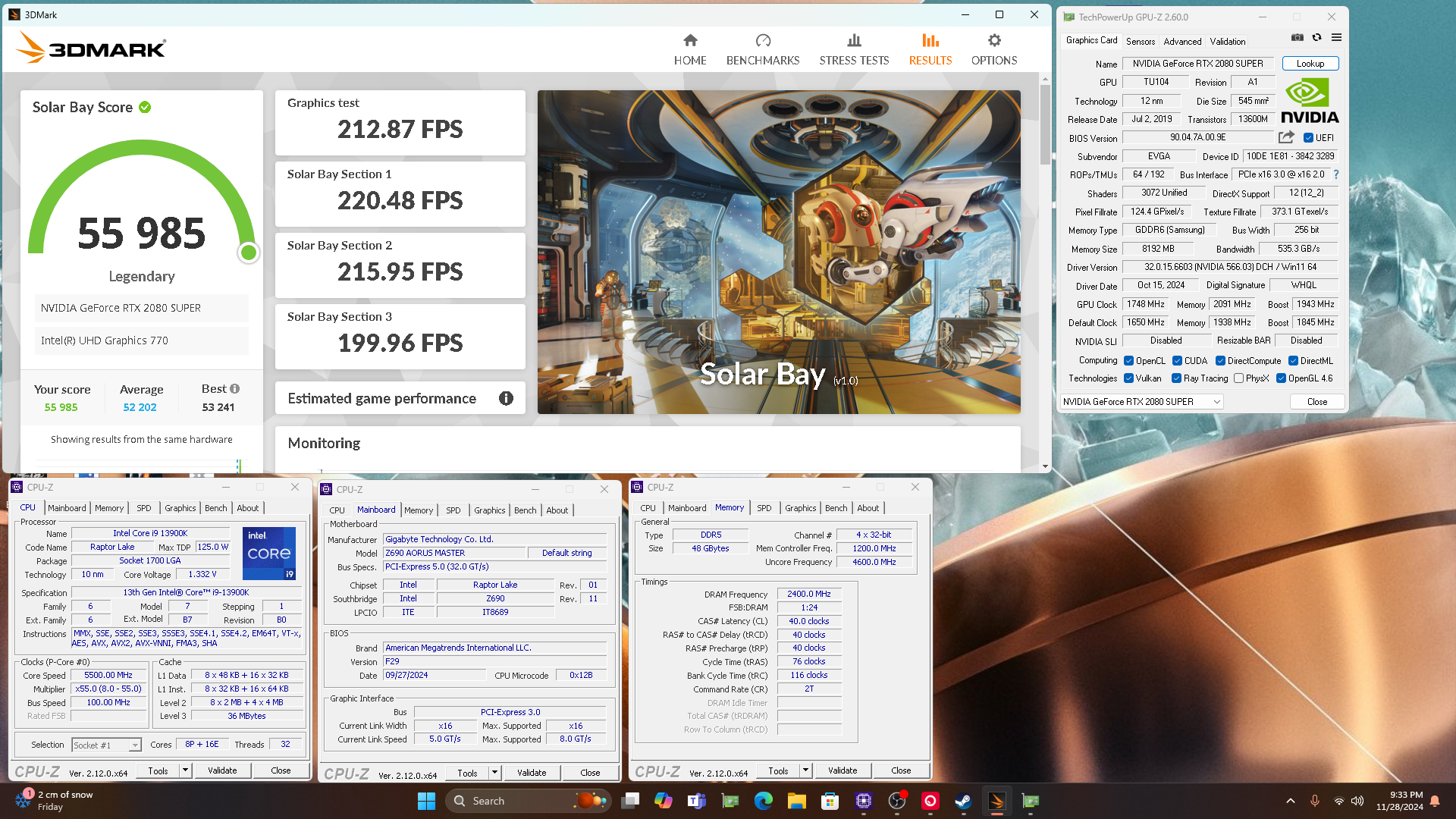Open the OPTIONS gear icon in 3DMark
The width and height of the screenshot is (1456, 819).
click(x=994, y=40)
